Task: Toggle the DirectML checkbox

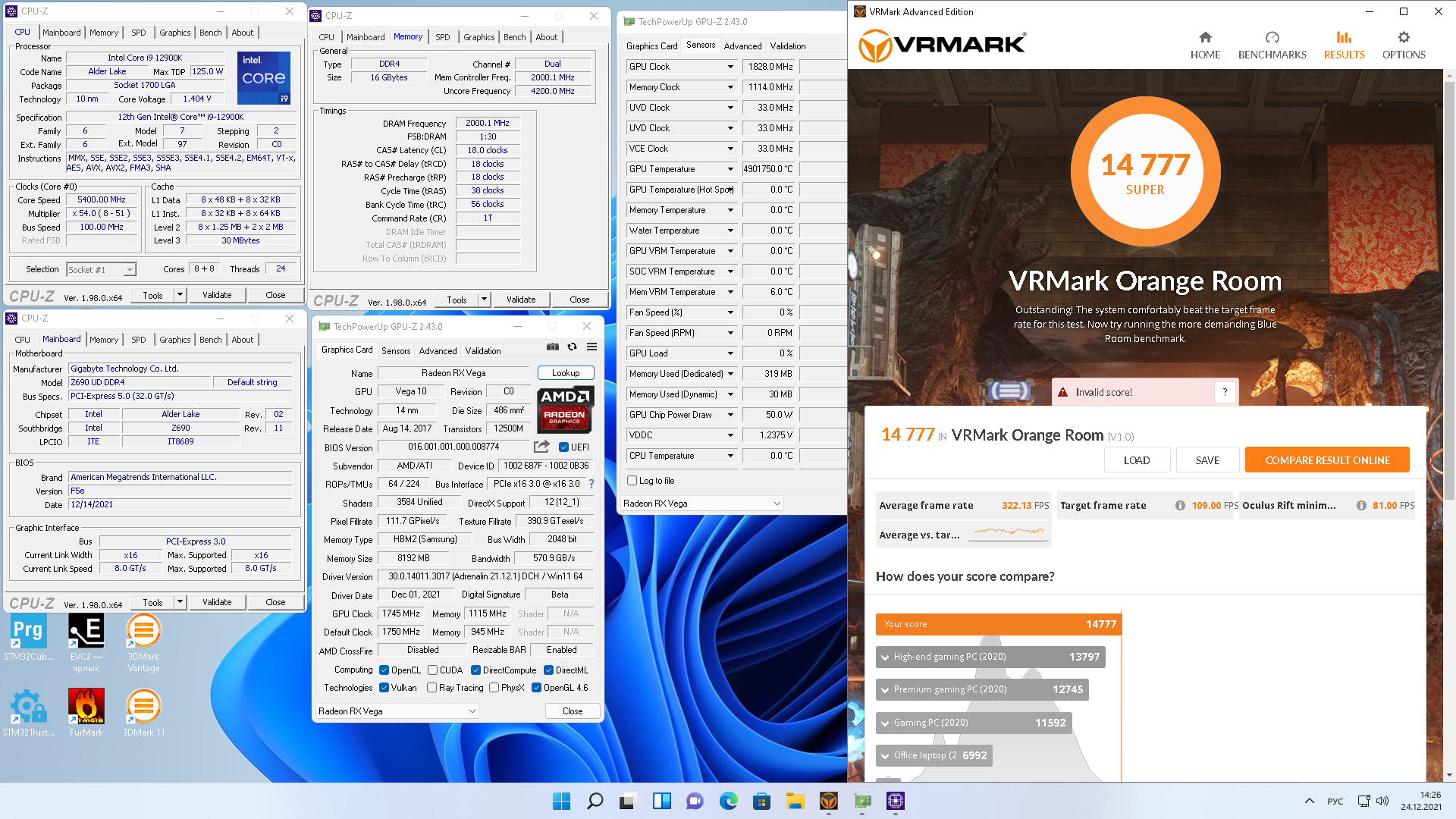Action: click(548, 670)
